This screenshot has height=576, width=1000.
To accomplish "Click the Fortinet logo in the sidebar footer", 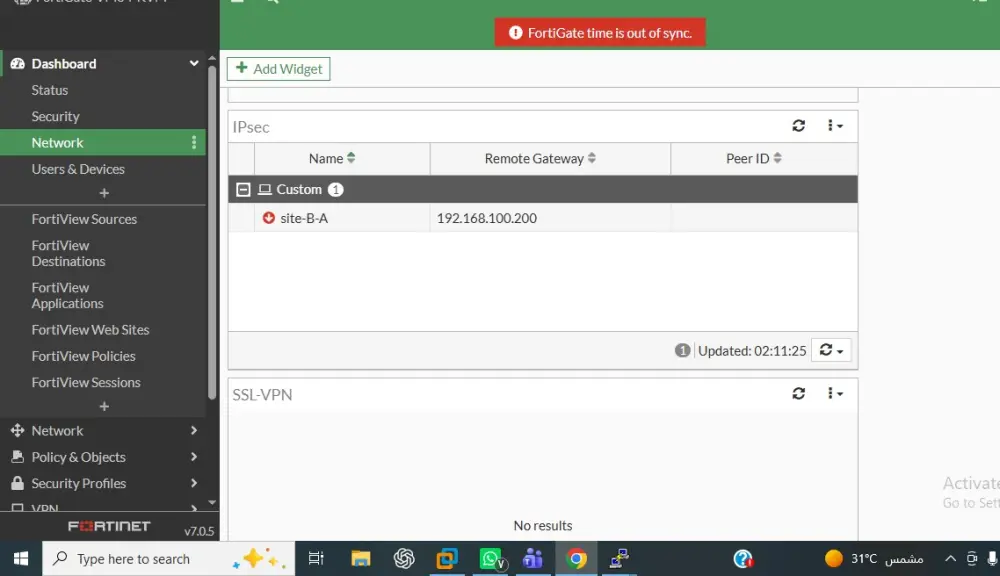I will click(109, 526).
